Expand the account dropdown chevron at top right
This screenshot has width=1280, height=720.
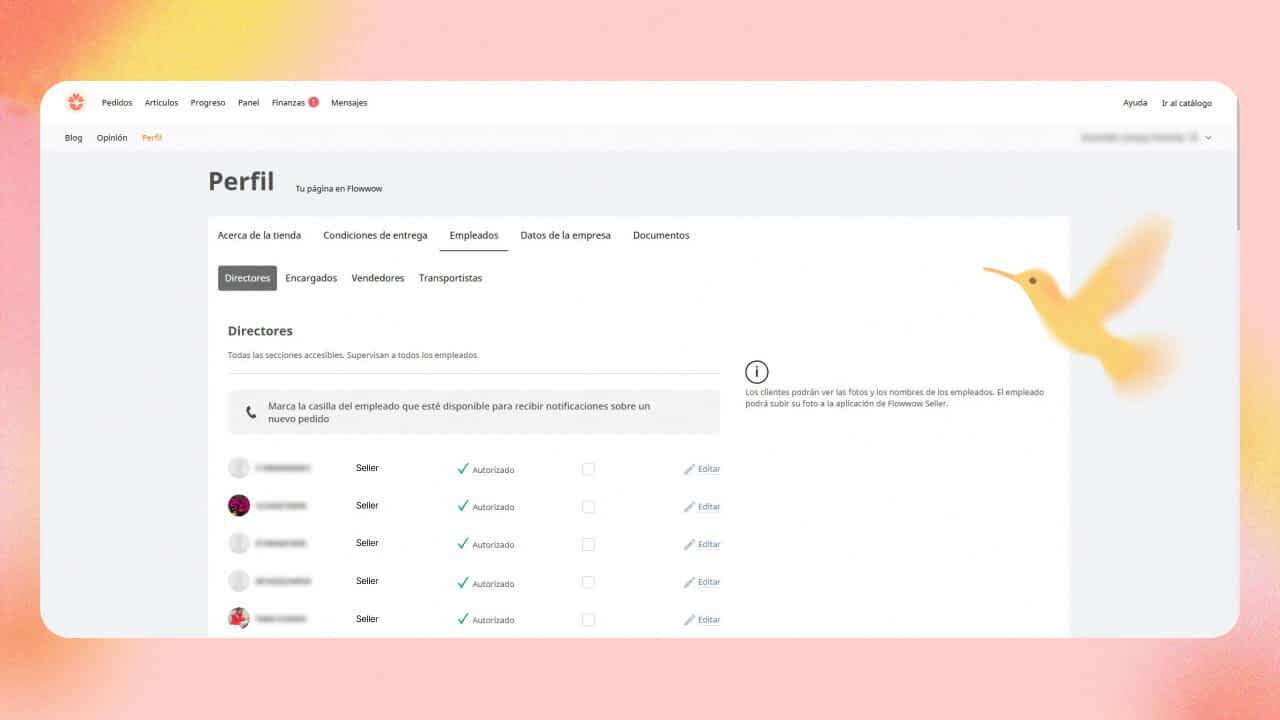[x=1208, y=138]
